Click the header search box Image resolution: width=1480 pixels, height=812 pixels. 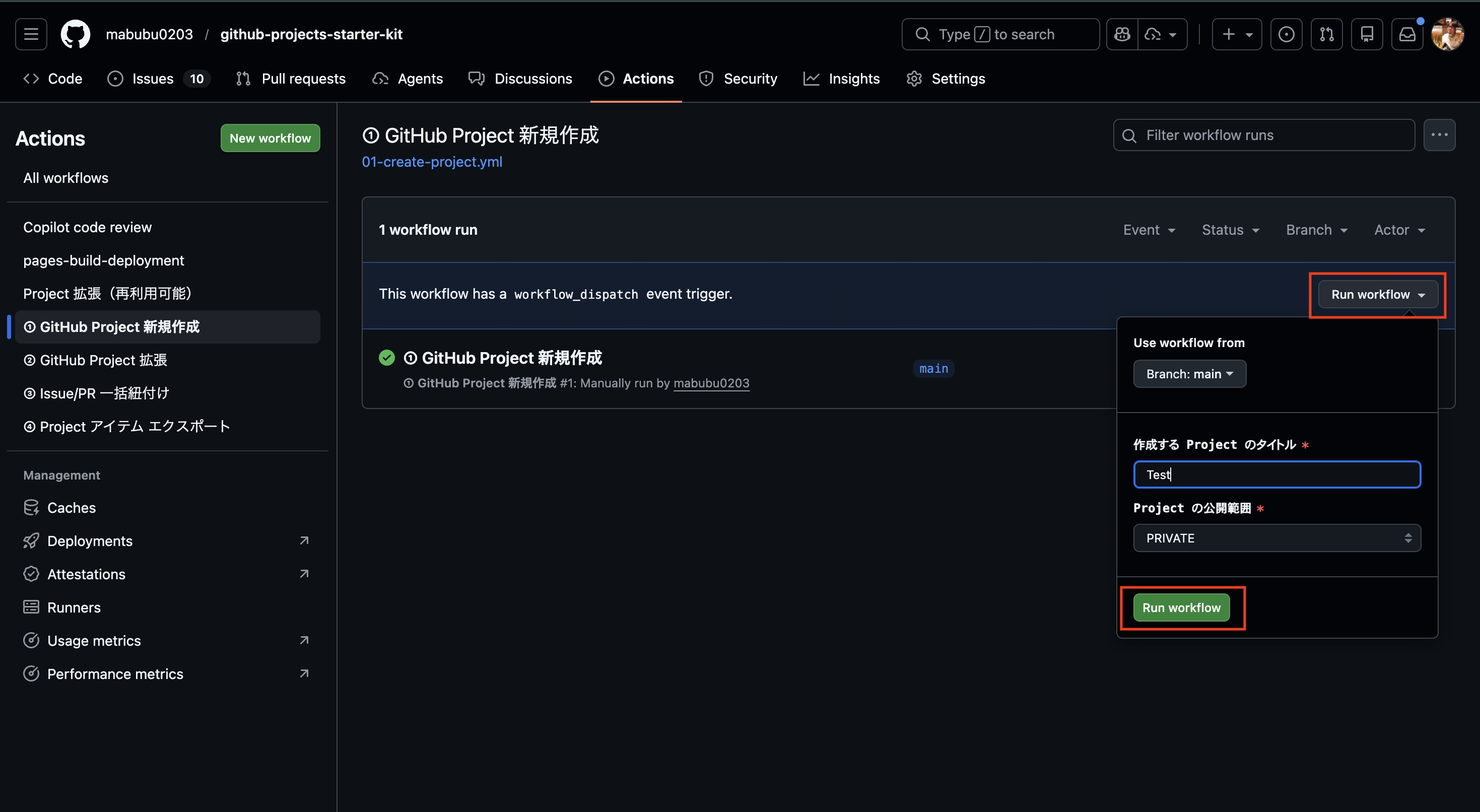(x=1000, y=34)
